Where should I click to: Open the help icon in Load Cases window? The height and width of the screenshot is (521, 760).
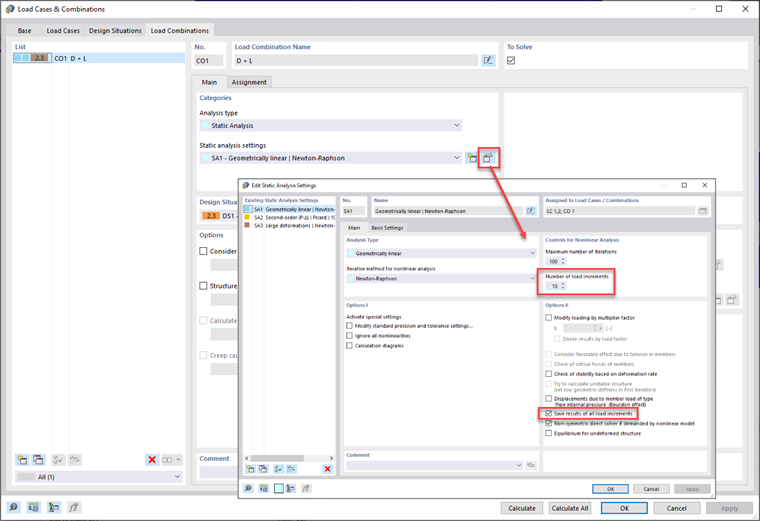[14, 507]
